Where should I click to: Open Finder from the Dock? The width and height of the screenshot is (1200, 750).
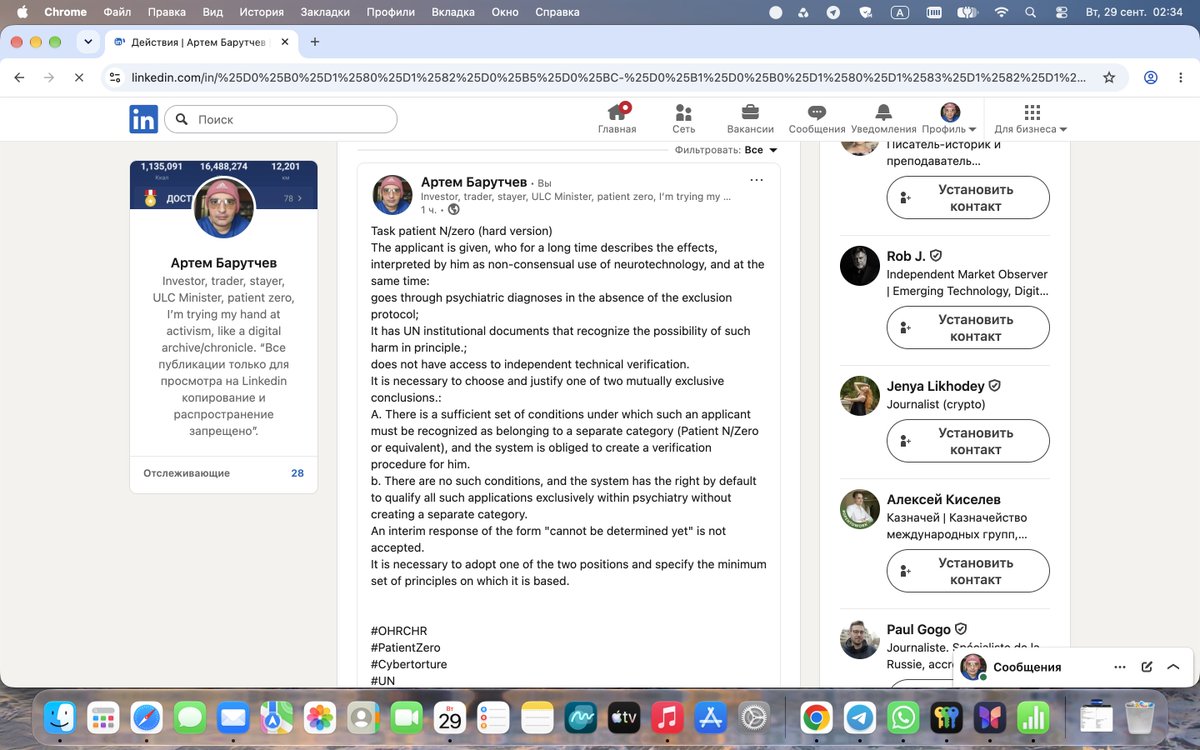click(61, 717)
